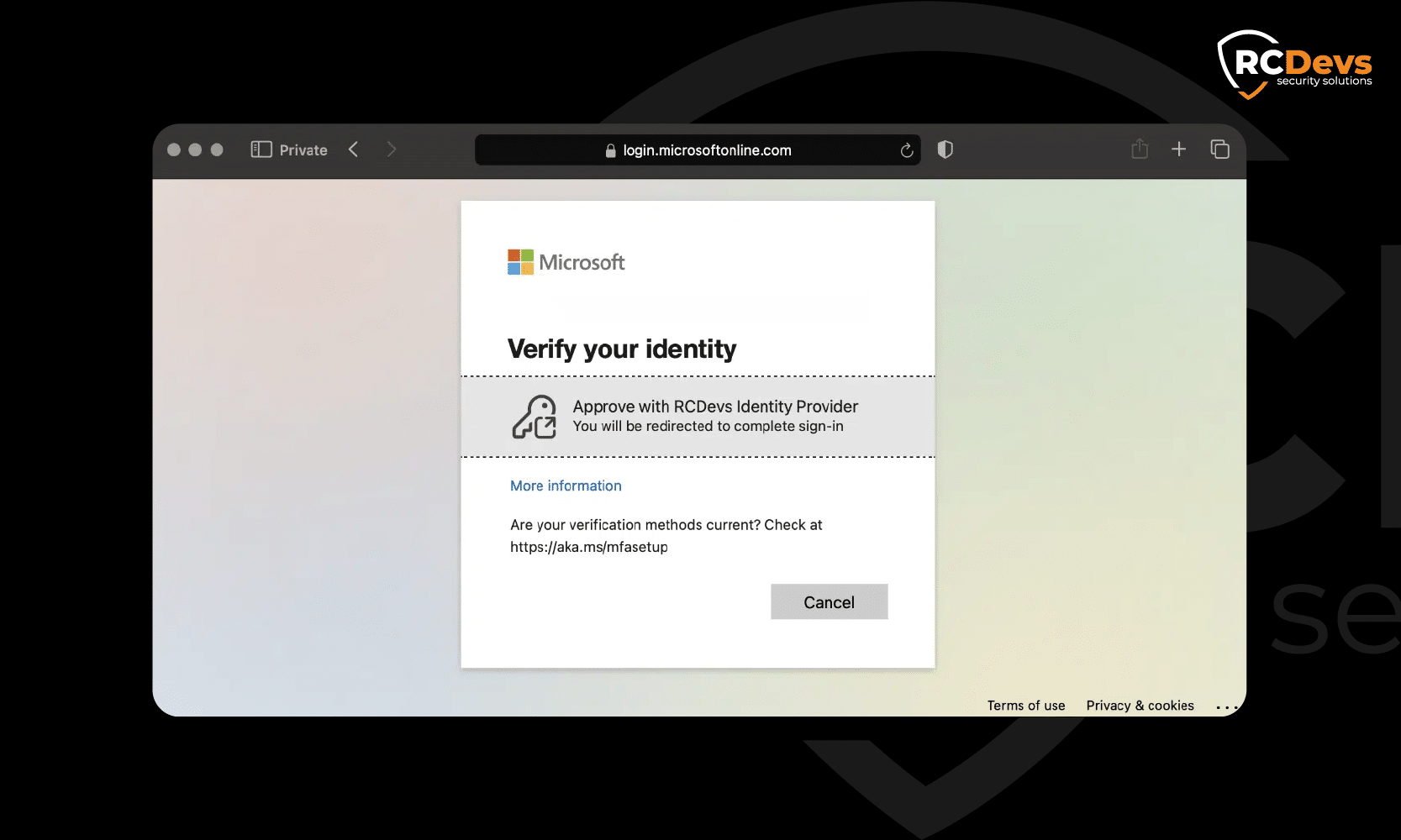Open the Share icon in toolbar
This screenshot has width=1401, height=840.
coord(1140,149)
